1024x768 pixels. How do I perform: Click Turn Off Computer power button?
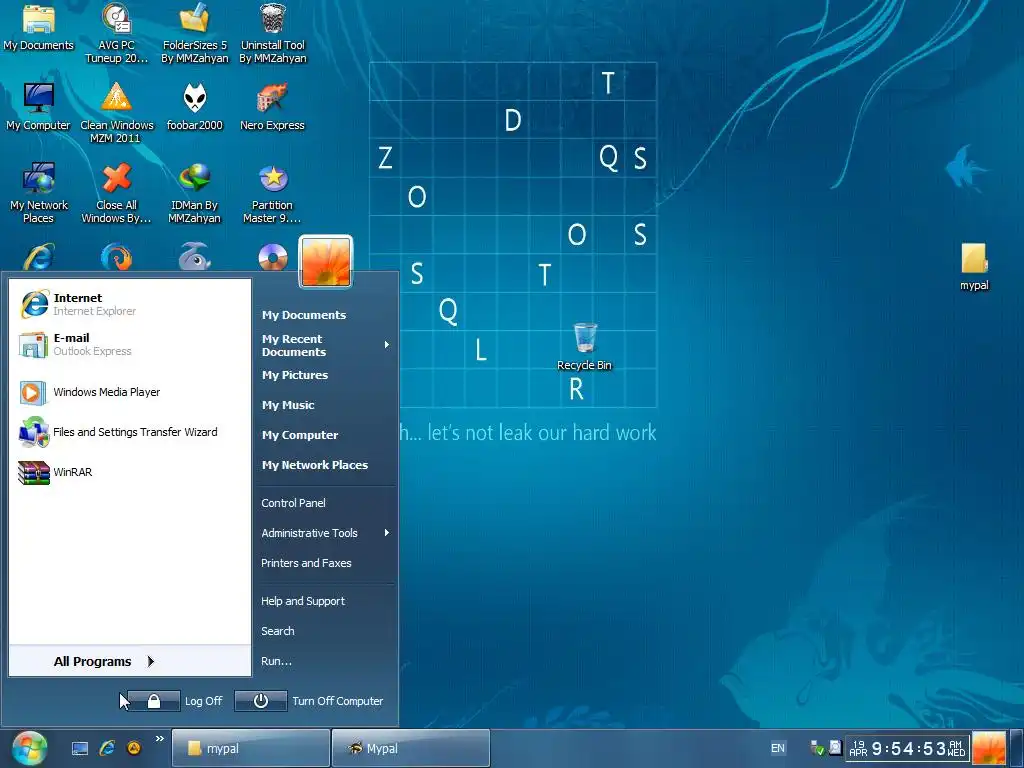(x=261, y=701)
